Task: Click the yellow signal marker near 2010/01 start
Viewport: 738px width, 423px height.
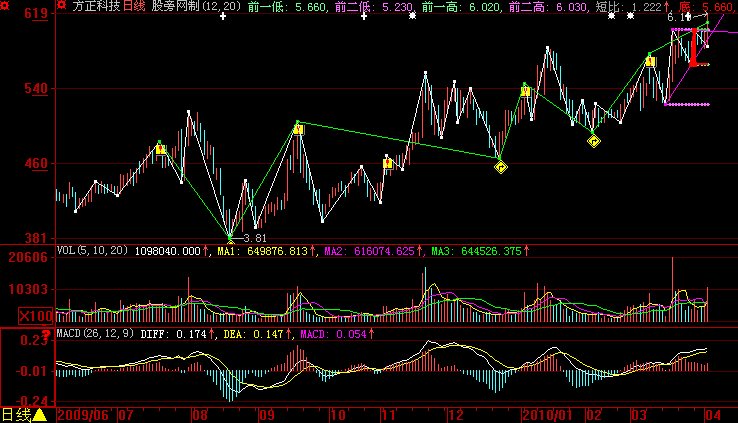Action: 526,91
